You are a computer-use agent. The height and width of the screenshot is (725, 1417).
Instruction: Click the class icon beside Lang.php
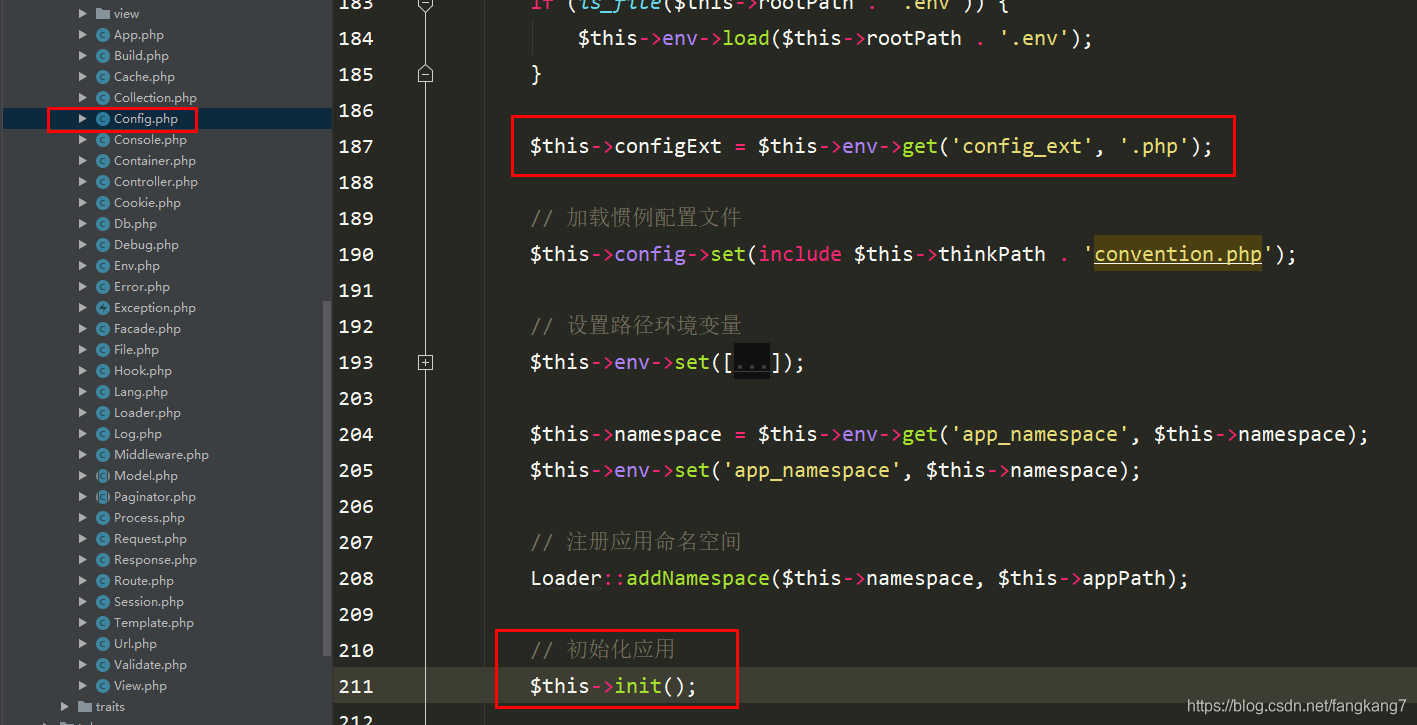coord(102,392)
